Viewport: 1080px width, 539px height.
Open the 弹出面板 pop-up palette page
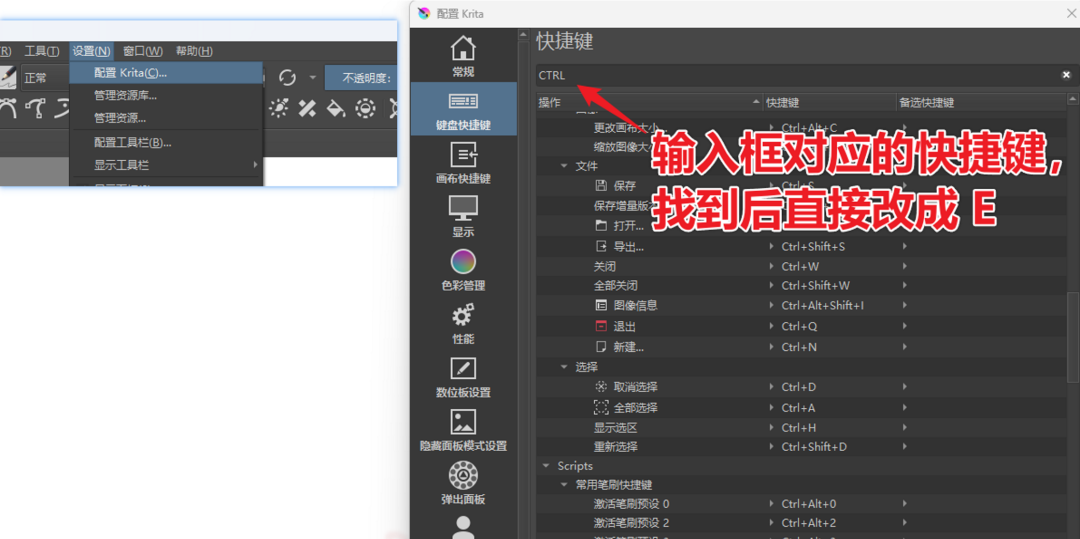coord(463,484)
